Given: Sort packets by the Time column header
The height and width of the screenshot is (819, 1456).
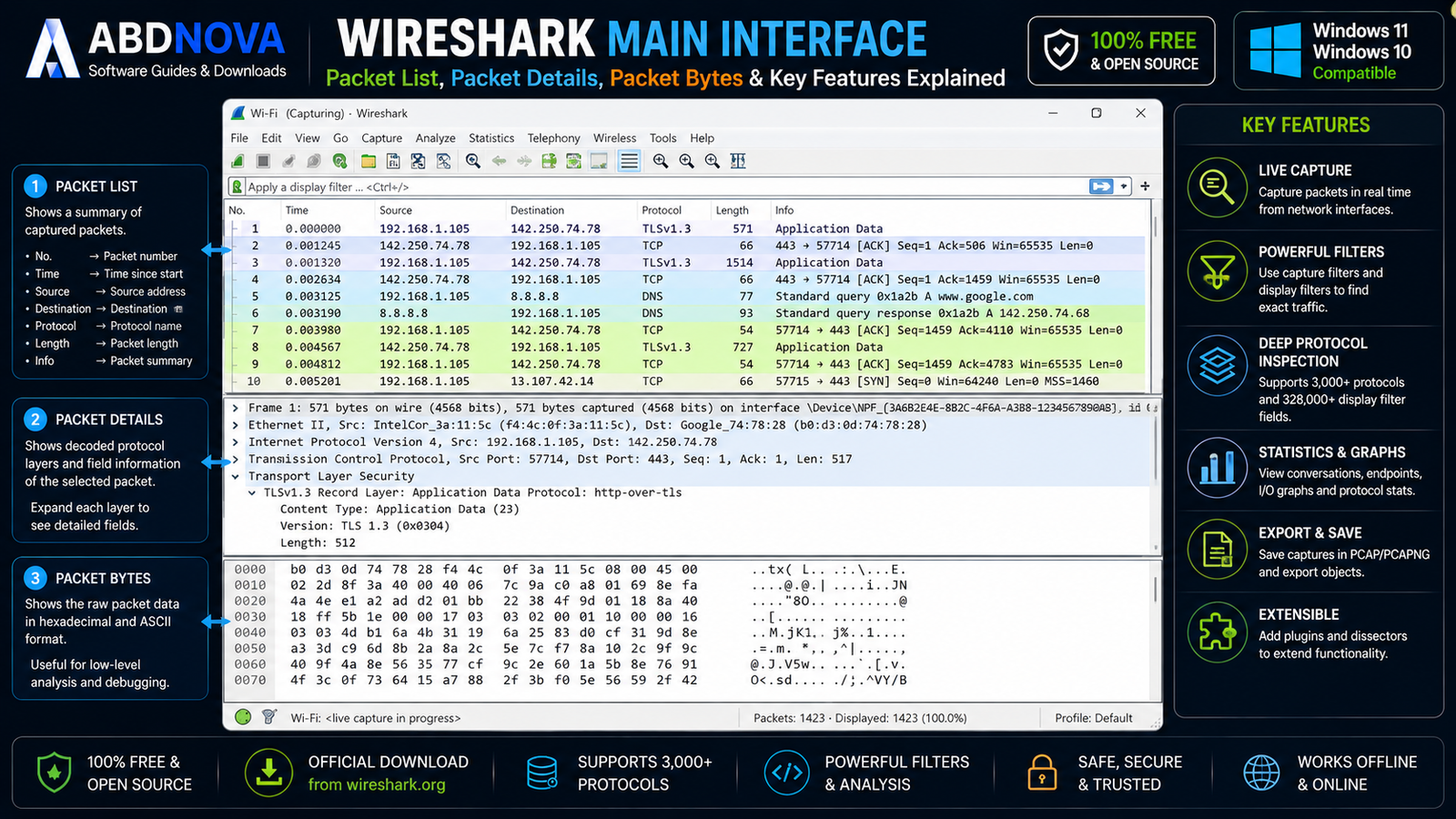Looking at the screenshot, I should pos(297,210).
